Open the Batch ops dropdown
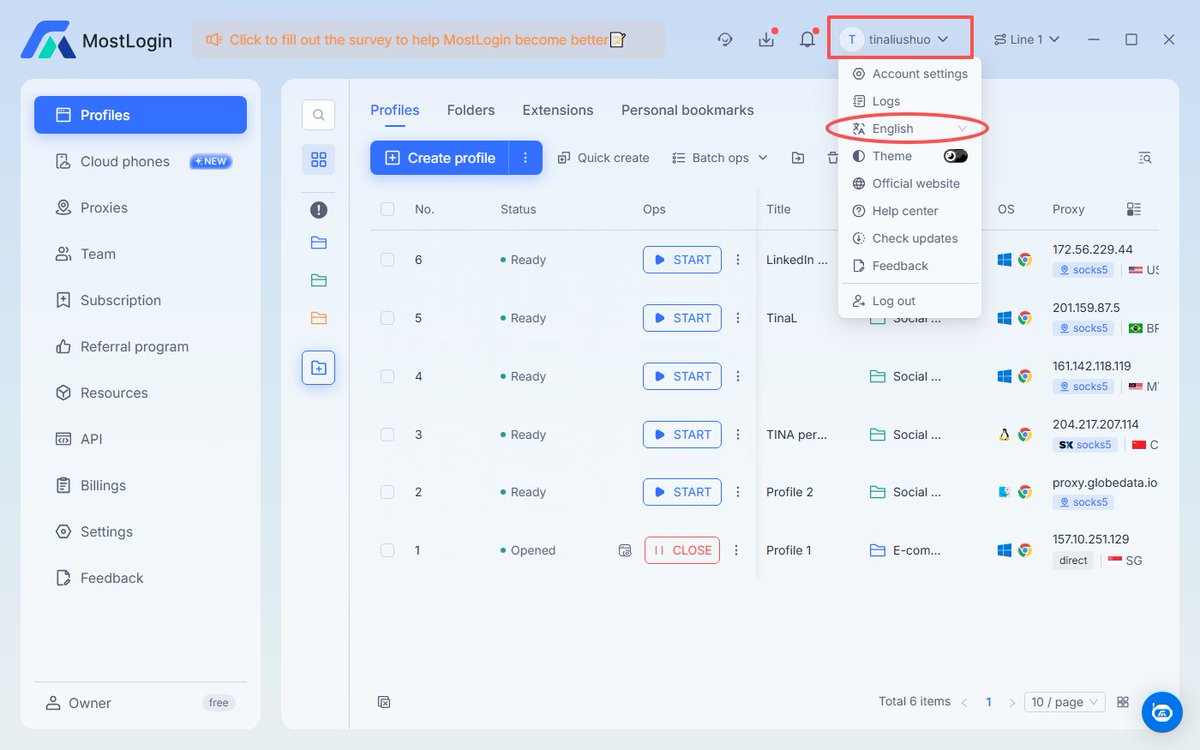Image resolution: width=1200 pixels, height=750 pixels. [720, 158]
